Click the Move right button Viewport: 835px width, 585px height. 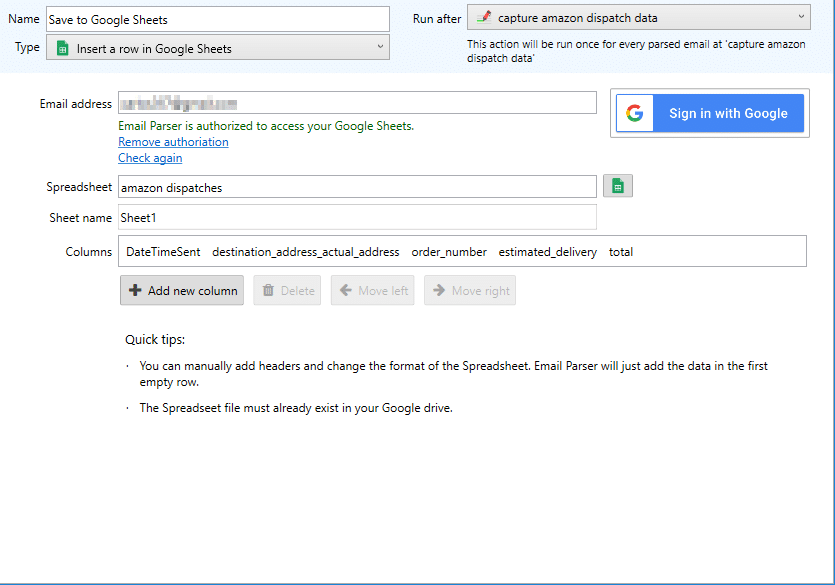pyautogui.click(x=470, y=290)
